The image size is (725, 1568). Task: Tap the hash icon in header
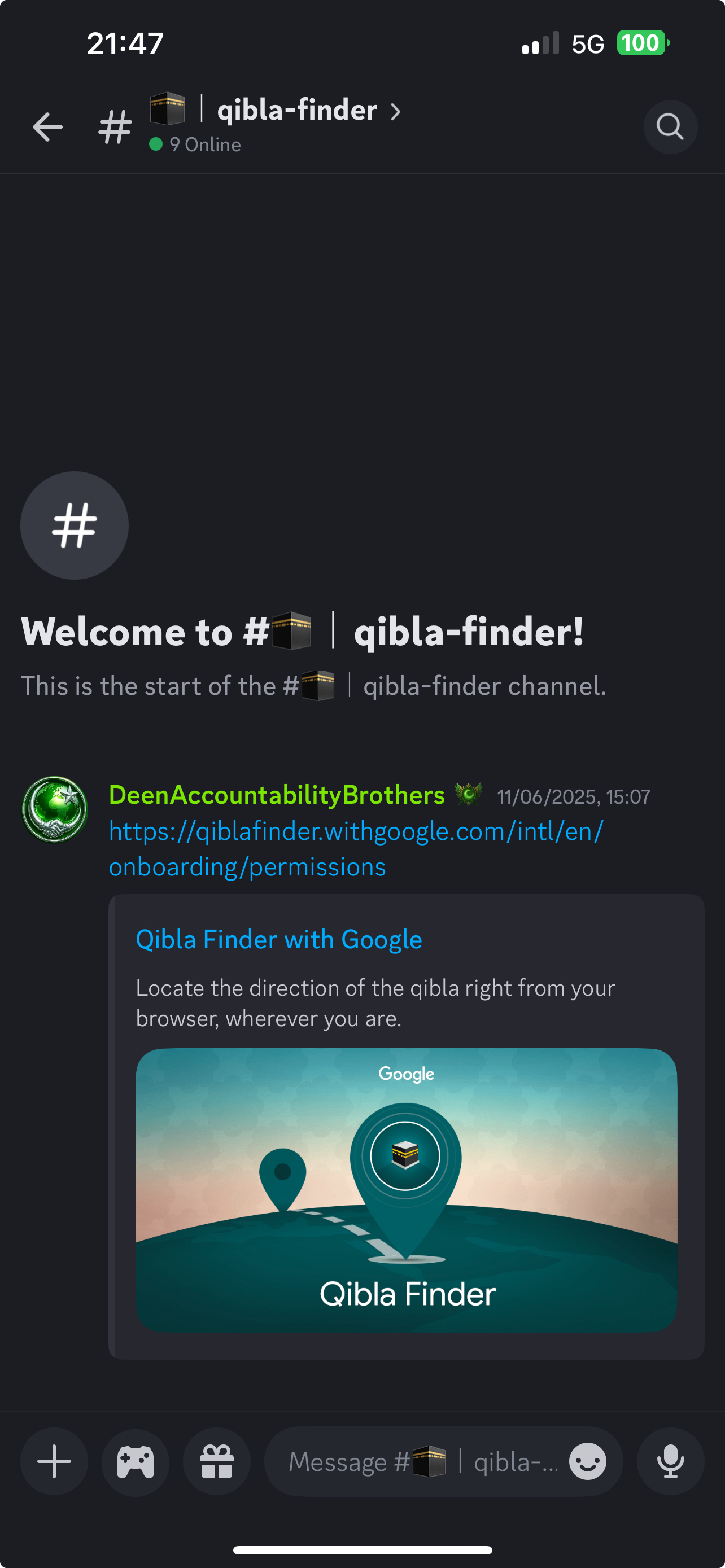[115, 126]
